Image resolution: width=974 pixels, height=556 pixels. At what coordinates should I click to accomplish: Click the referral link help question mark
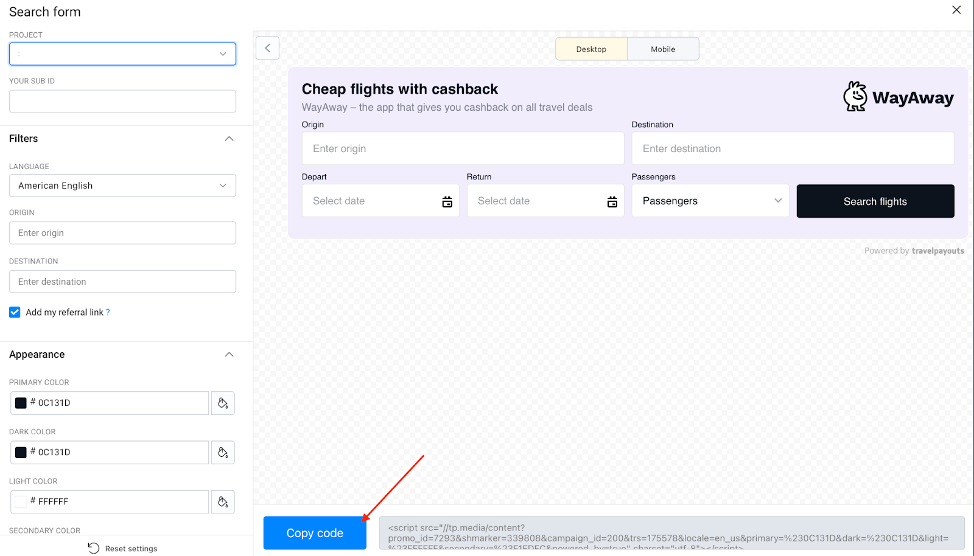pos(108,313)
